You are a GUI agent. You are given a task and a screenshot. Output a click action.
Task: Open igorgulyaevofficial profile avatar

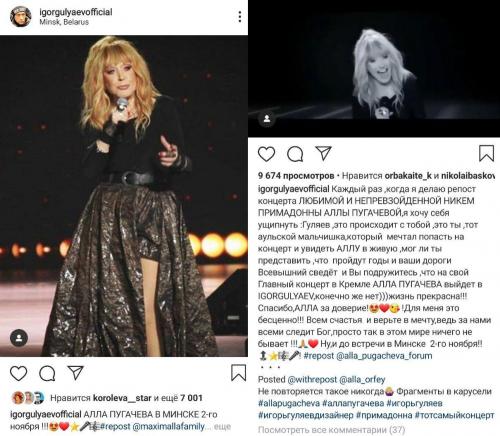pyautogui.click(x=21, y=17)
